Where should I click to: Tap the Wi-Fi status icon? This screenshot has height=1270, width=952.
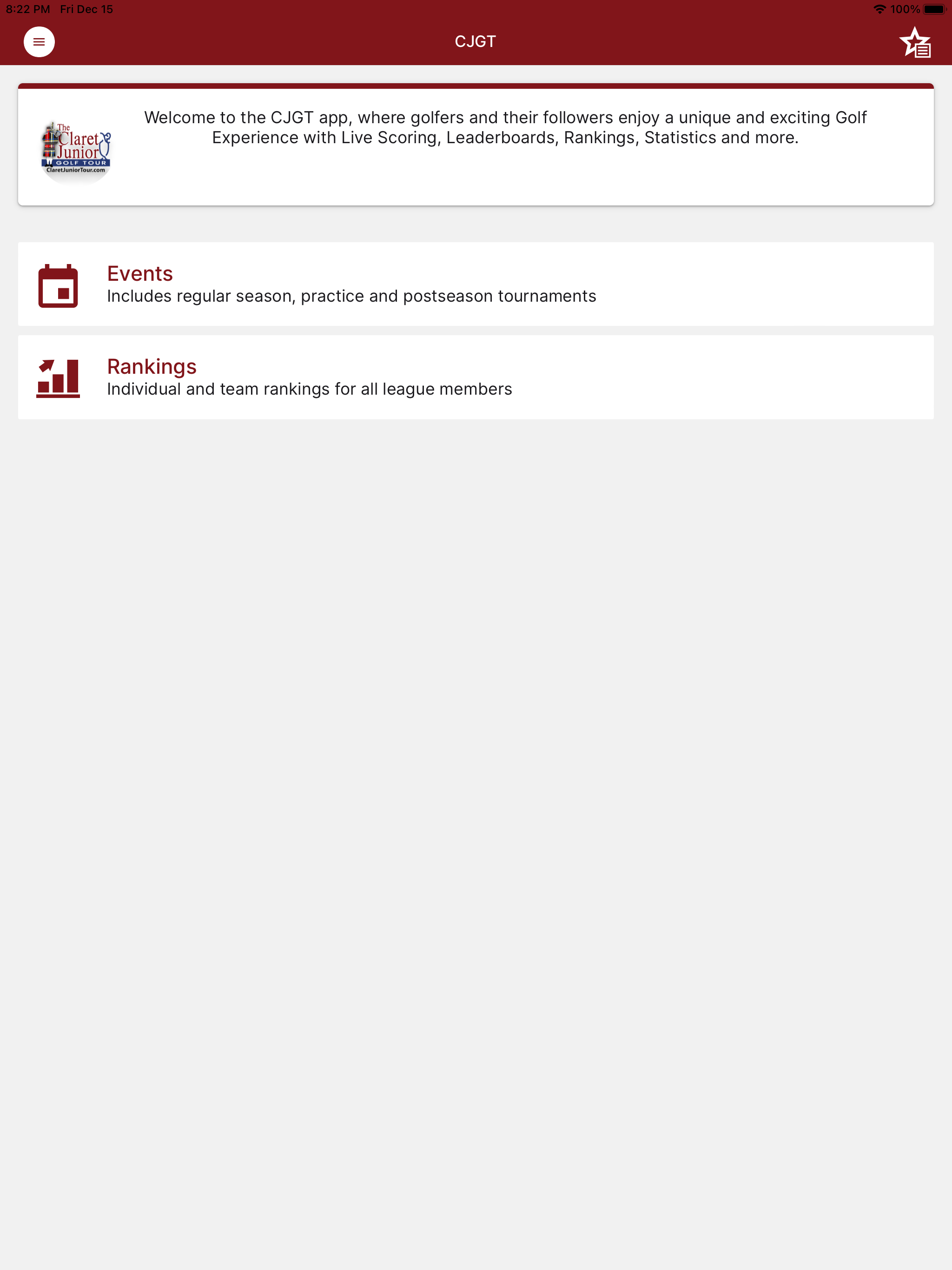click(879, 9)
